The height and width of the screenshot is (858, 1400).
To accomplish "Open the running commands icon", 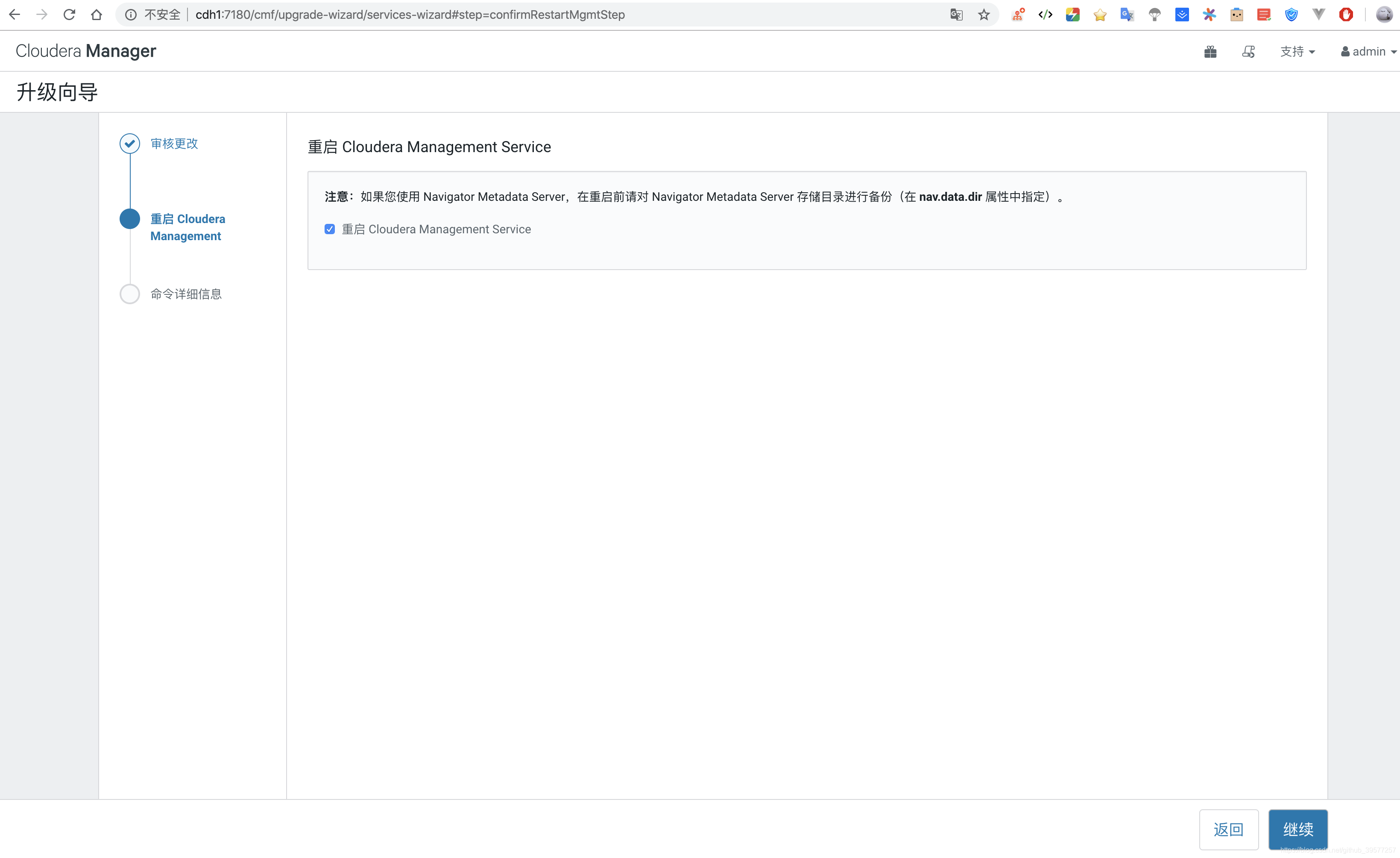I will tap(1248, 52).
